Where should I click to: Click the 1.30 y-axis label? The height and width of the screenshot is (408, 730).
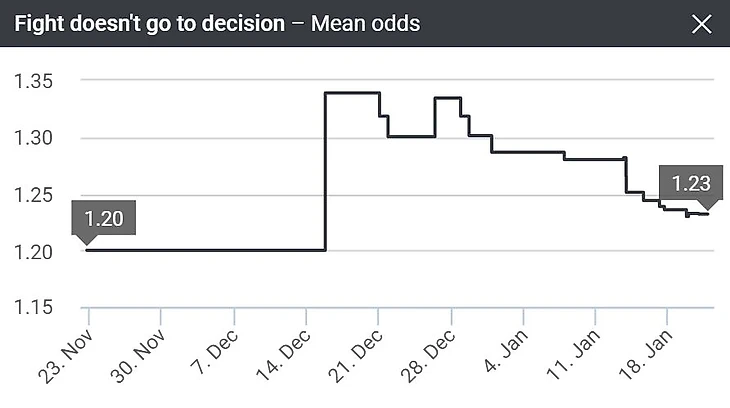(33, 138)
